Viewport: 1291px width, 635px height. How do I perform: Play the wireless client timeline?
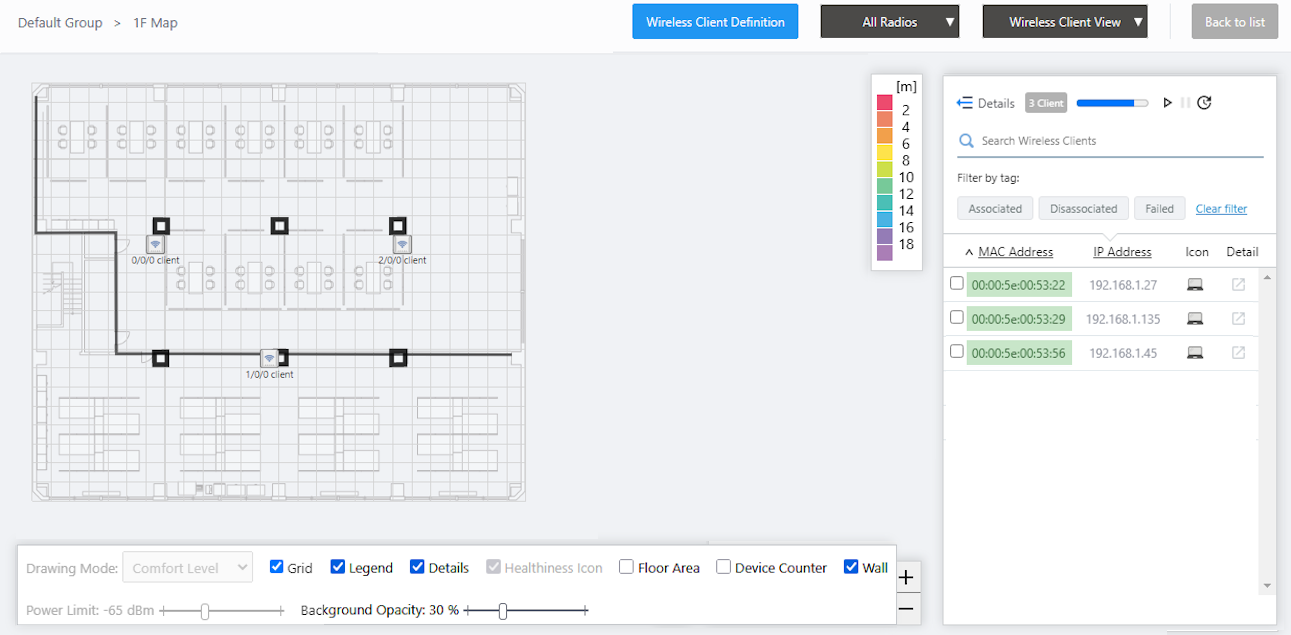click(x=1167, y=103)
